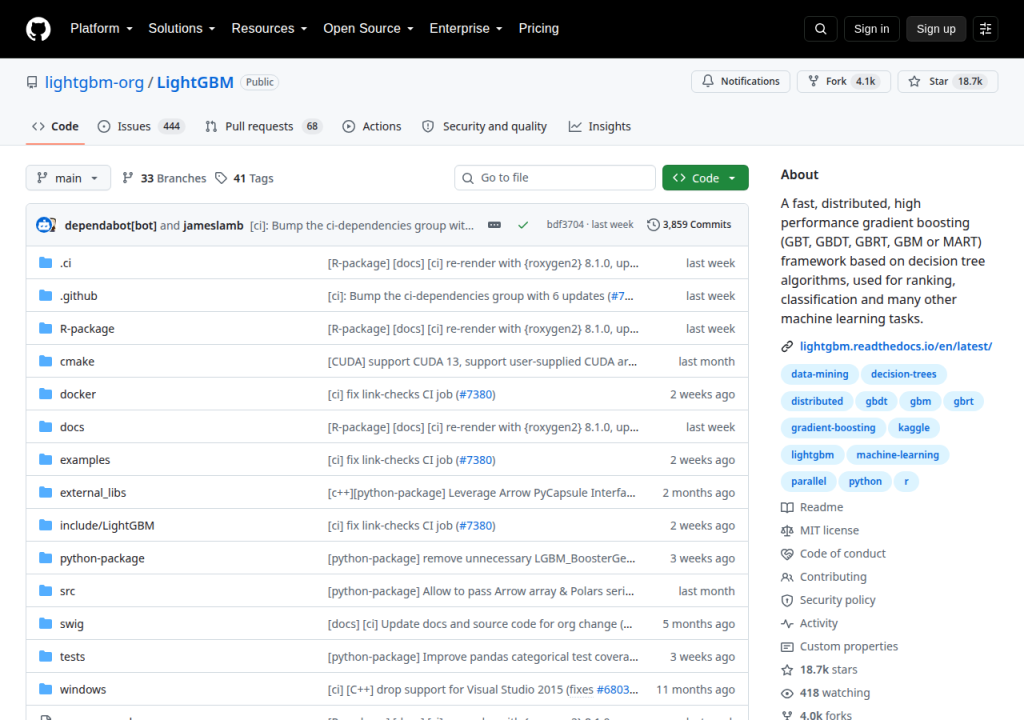The width and height of the screenshot is (1024, 720).
Task: Select the decision-trees topic tag
Action: click(903, 374)
